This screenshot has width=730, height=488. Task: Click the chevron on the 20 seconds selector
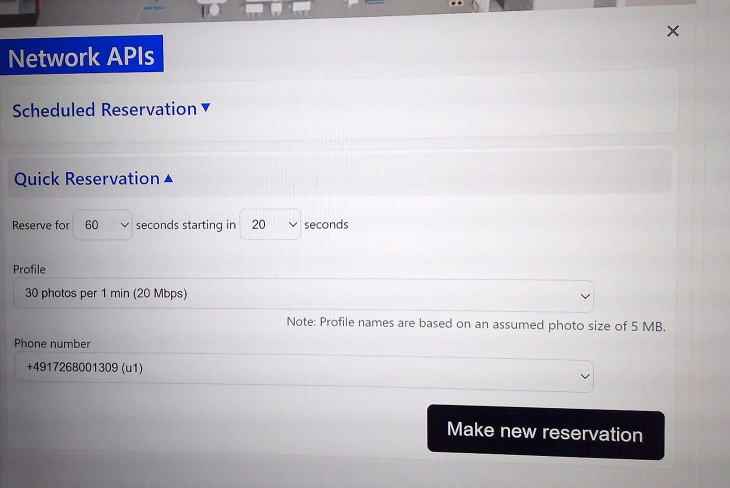(x=292, y=225)
